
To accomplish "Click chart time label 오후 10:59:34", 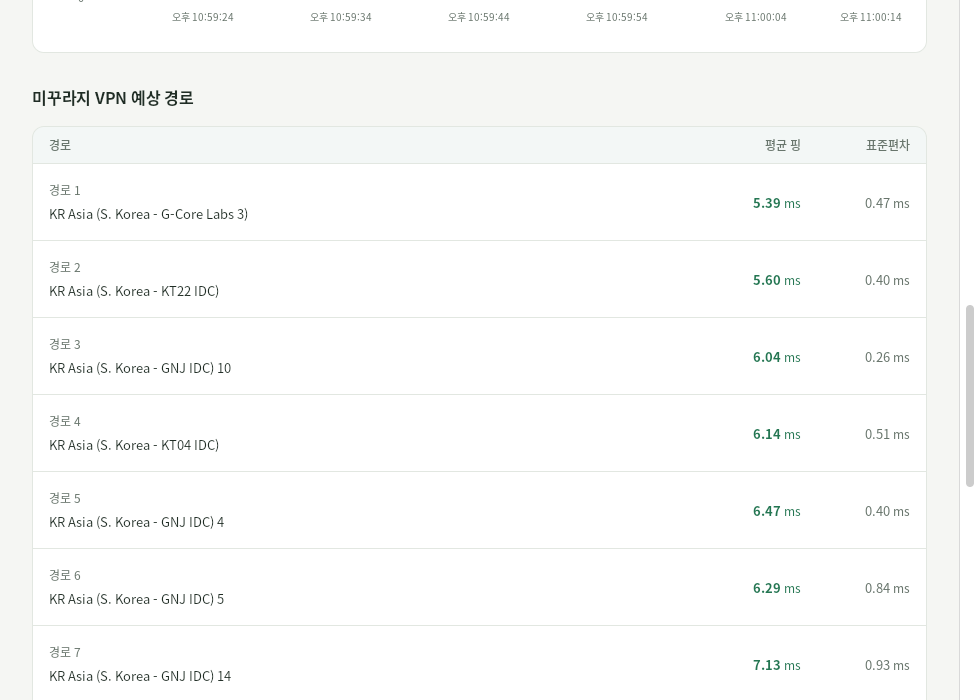I will coord(341,17).
